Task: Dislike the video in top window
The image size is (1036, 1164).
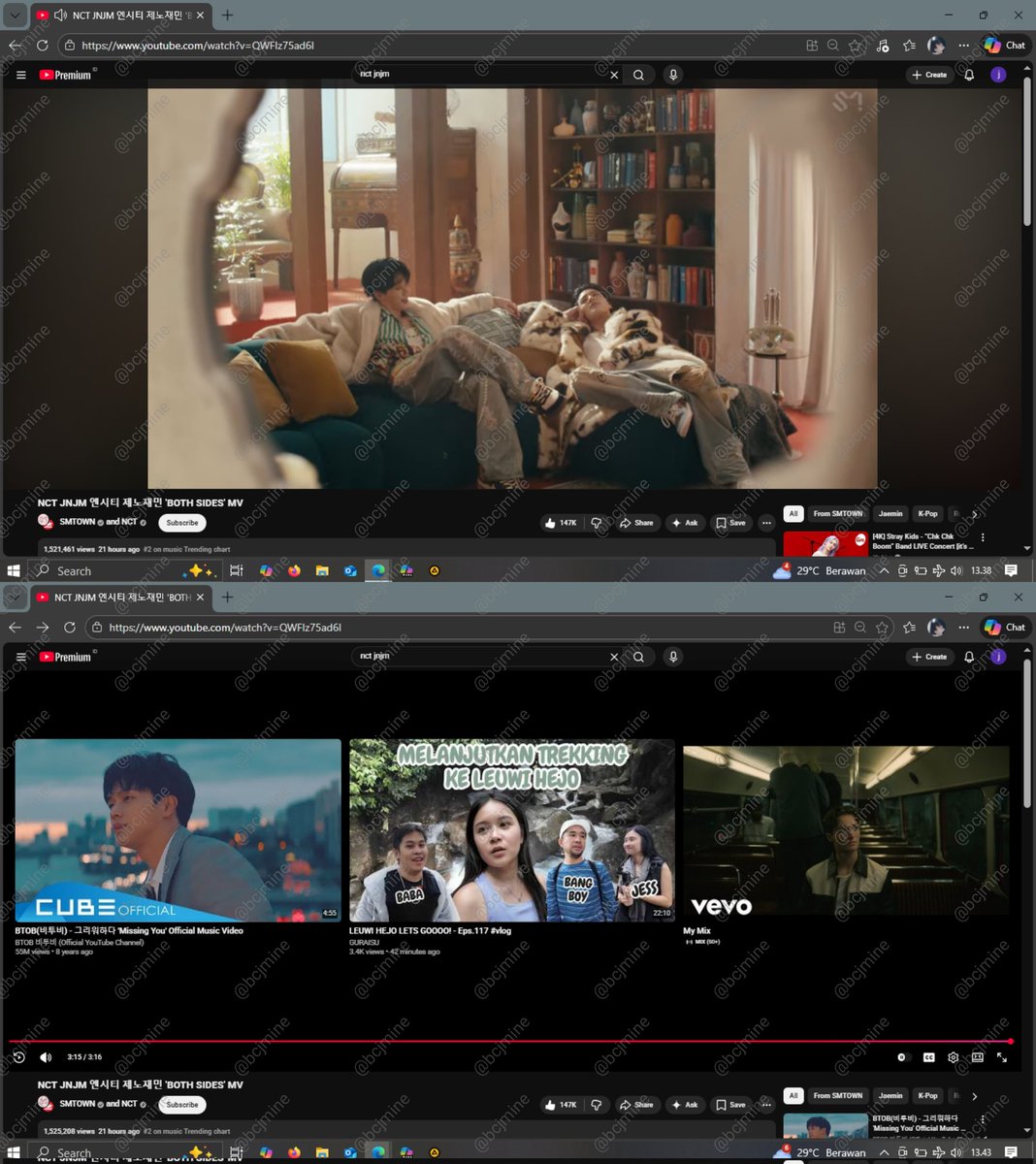Action: [596, 523]
